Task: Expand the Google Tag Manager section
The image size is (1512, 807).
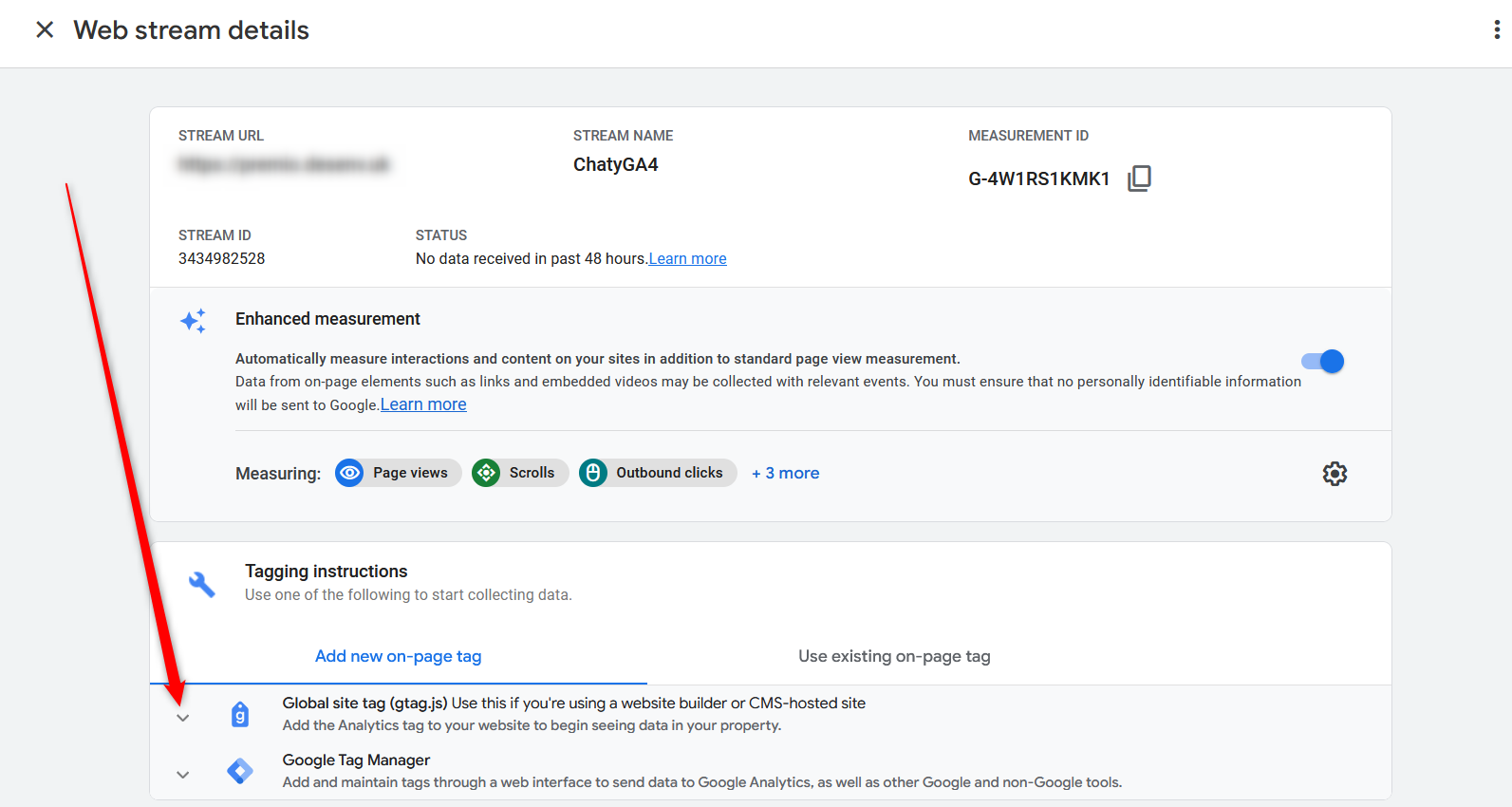Action: click(x=183, y=775)
